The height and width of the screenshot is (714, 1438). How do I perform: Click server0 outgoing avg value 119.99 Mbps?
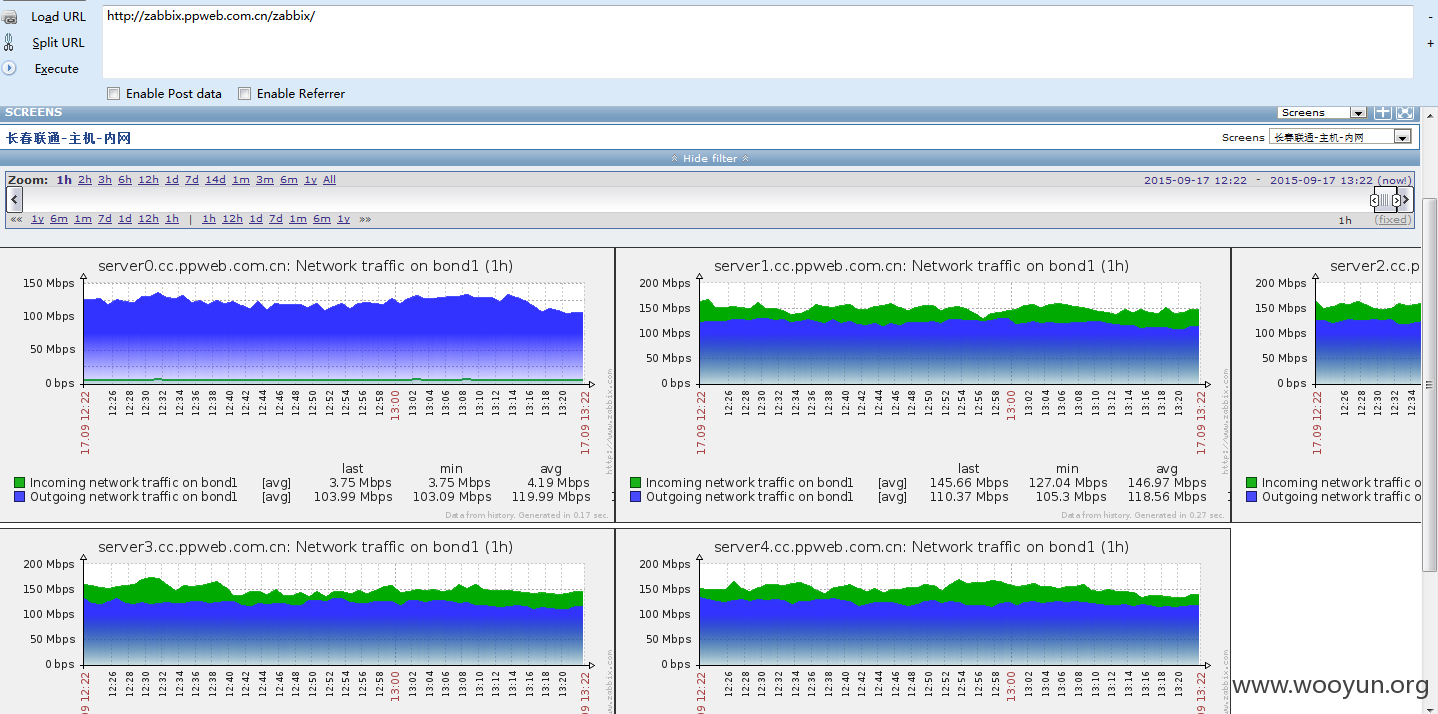551,496
